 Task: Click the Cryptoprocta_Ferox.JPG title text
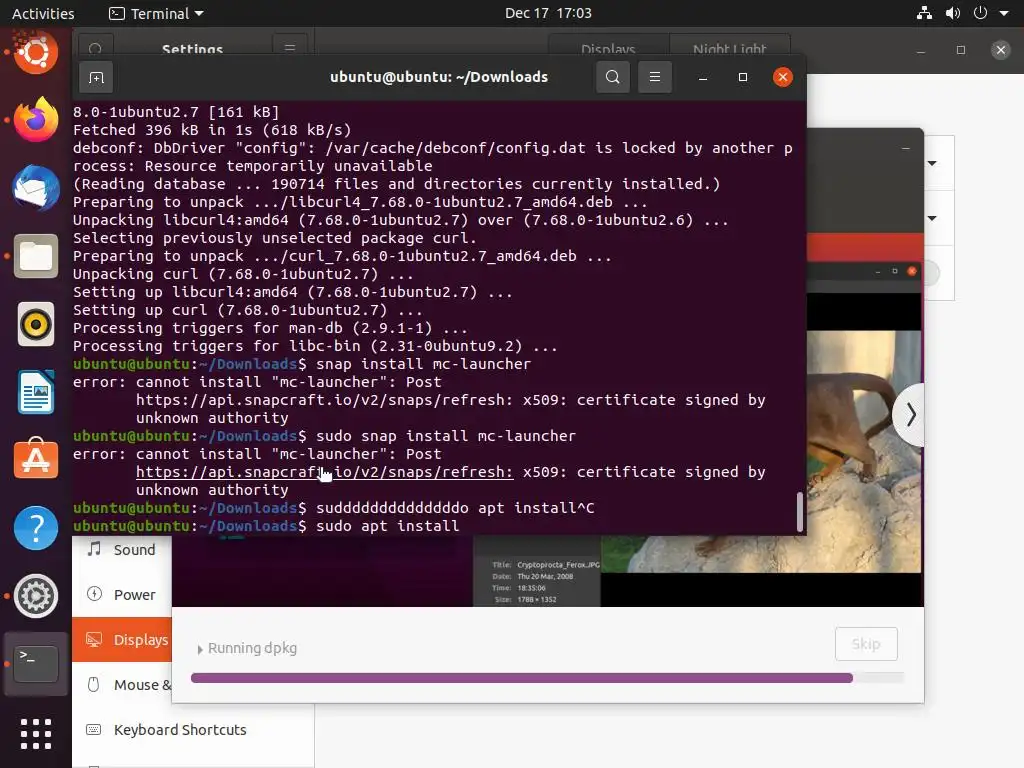click(x=558, y=565)
